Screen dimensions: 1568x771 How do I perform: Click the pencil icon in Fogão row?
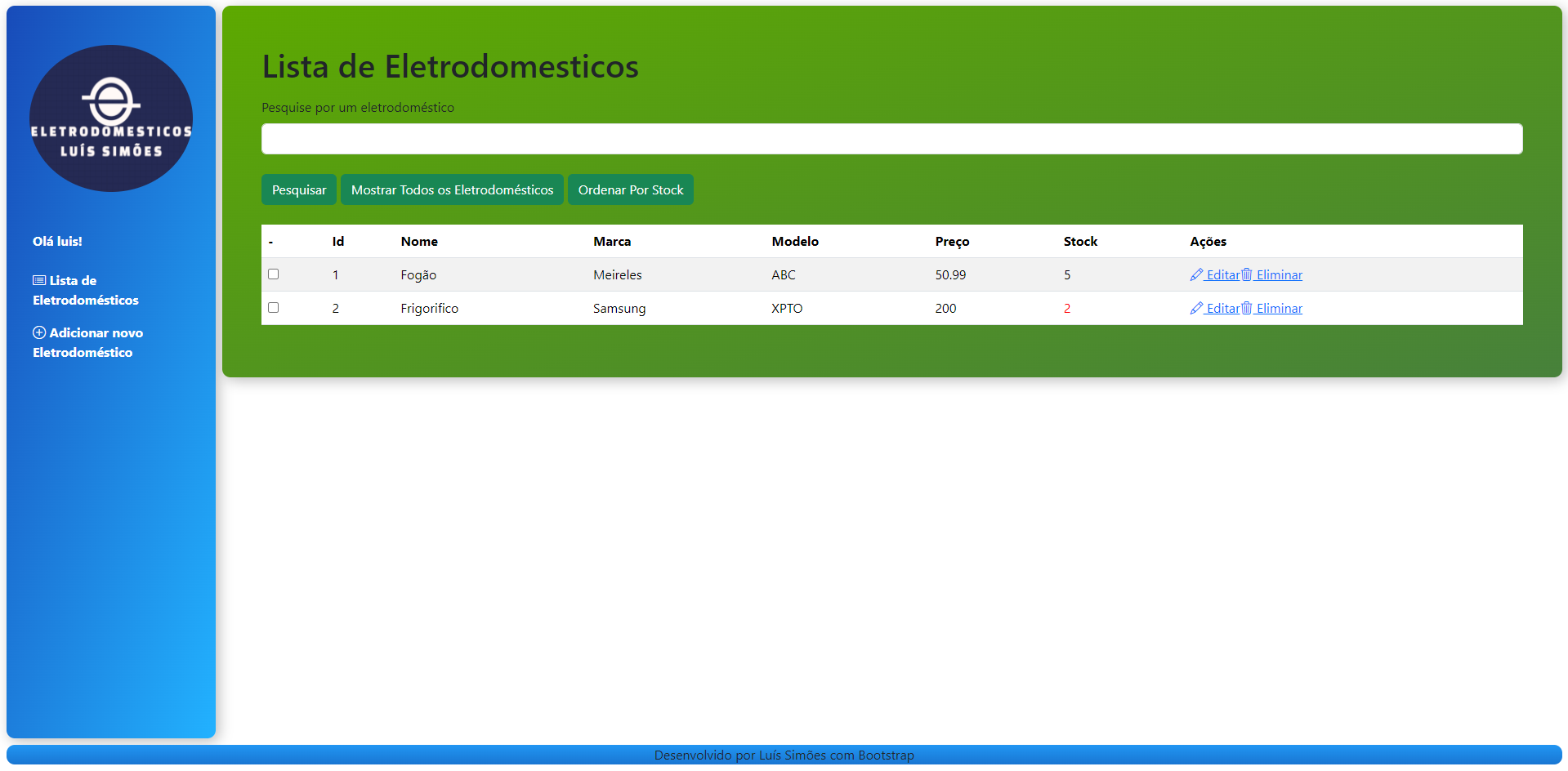coord(1196,275)
